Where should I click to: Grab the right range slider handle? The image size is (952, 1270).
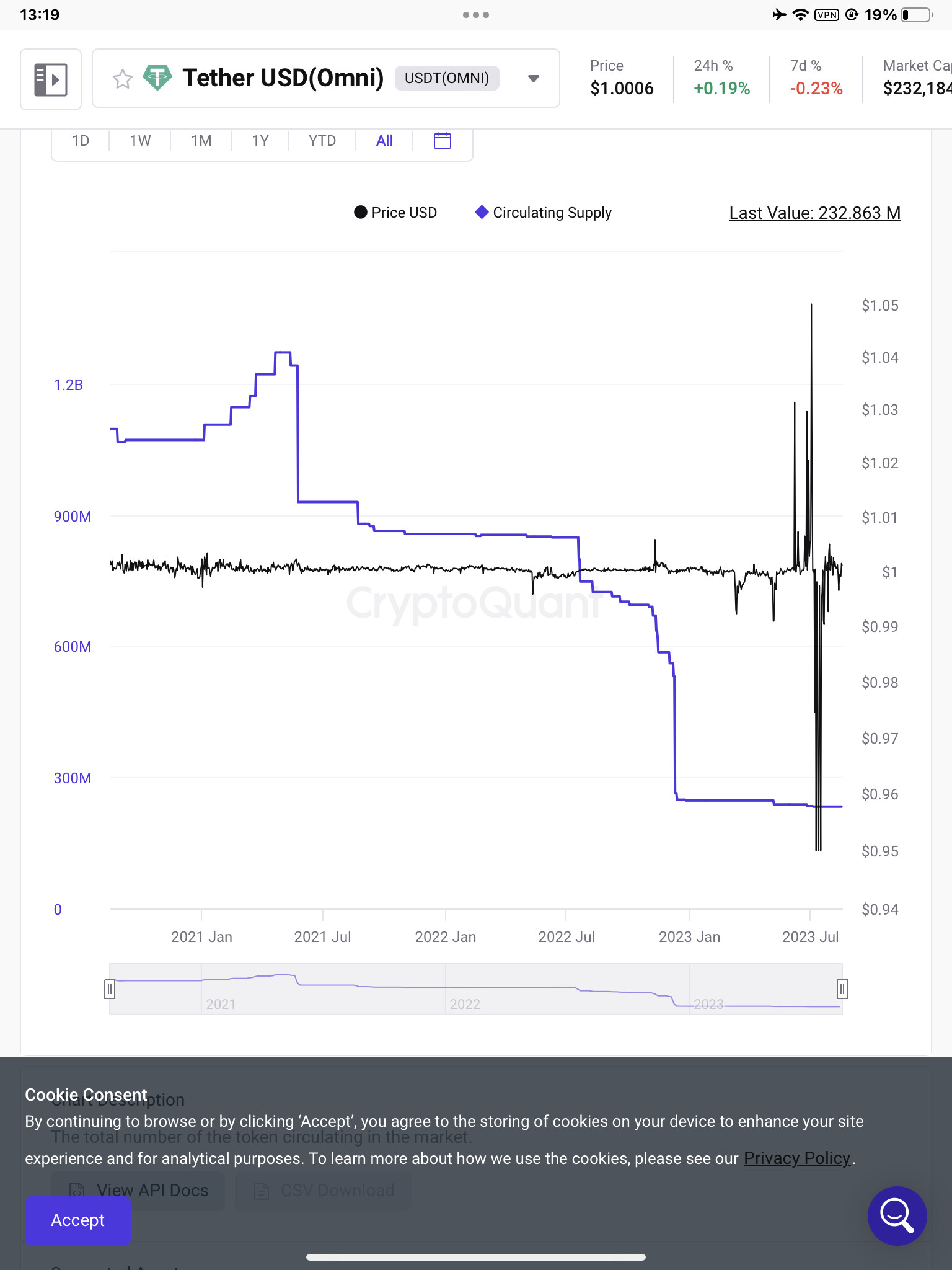pos(842,988)
